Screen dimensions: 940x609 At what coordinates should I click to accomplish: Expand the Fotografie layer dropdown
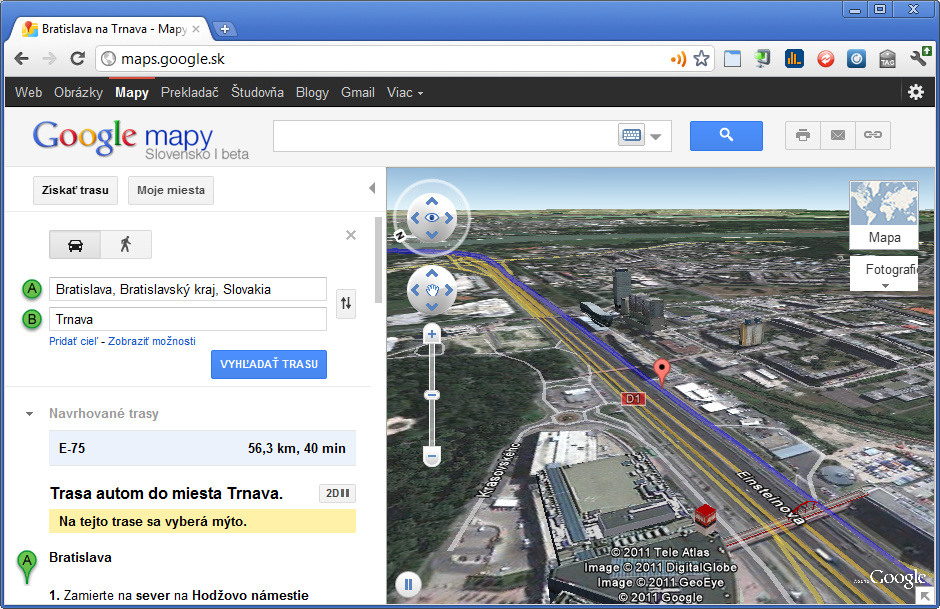[x=884, y=285]
